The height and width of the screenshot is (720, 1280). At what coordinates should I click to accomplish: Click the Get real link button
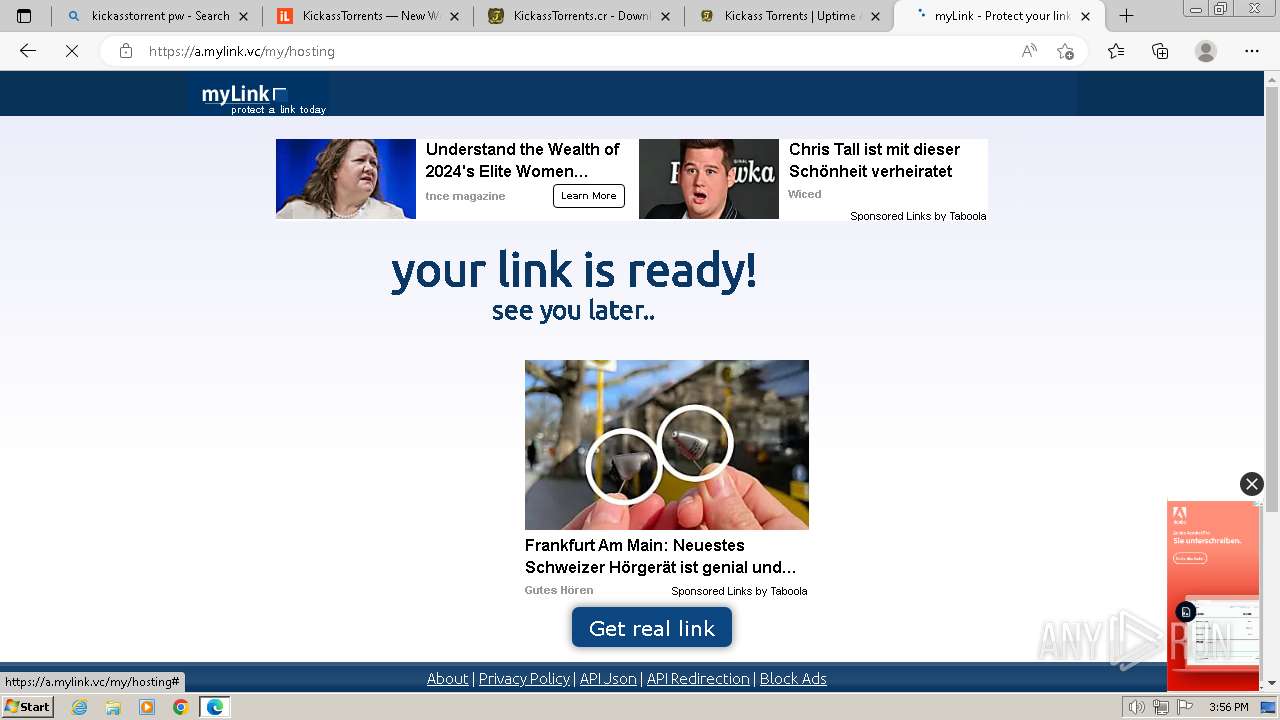652,628
